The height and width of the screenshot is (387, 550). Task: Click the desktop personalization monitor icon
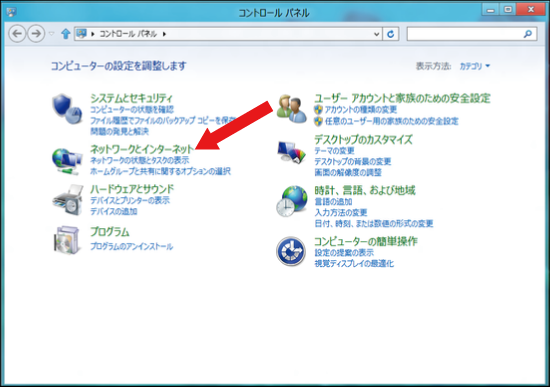tap(291, 152)
